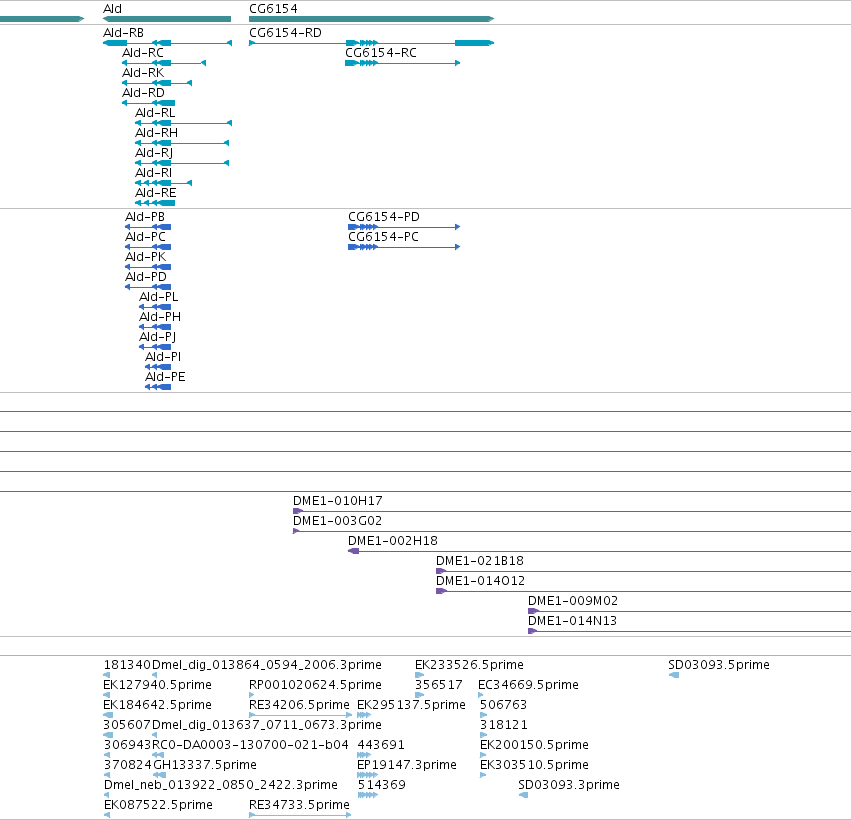Click the DME1-021B18 clone label

(480, 562)
